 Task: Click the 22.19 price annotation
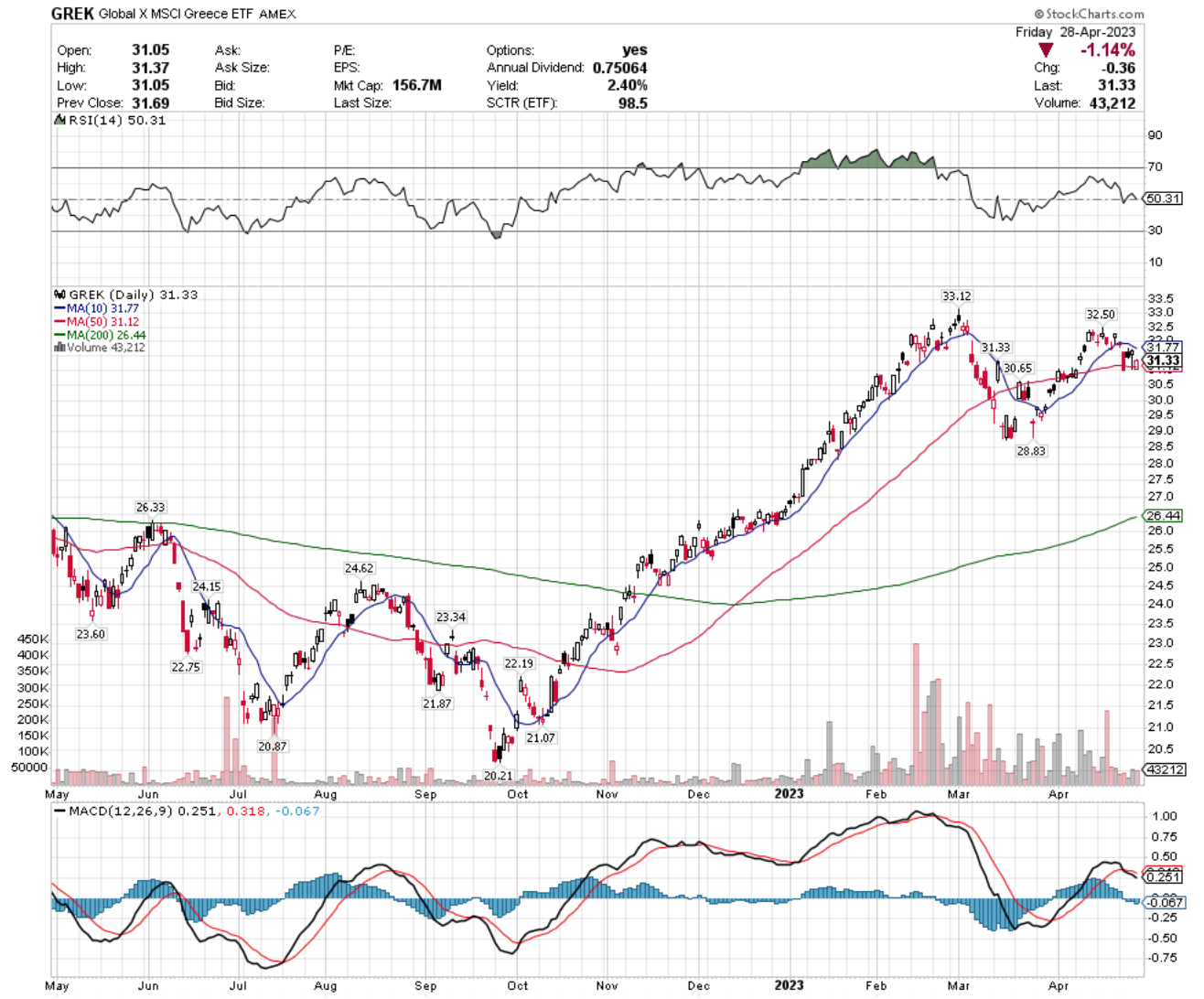[519, 663]
